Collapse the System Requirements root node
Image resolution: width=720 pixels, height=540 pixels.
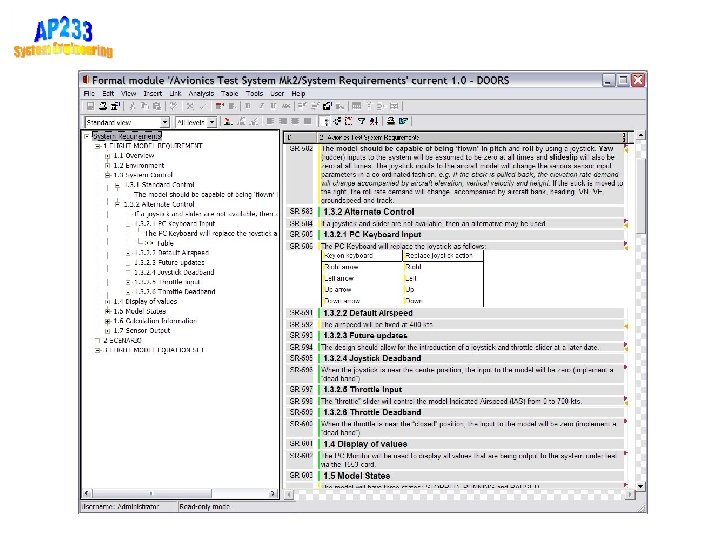tap(87, 136)
